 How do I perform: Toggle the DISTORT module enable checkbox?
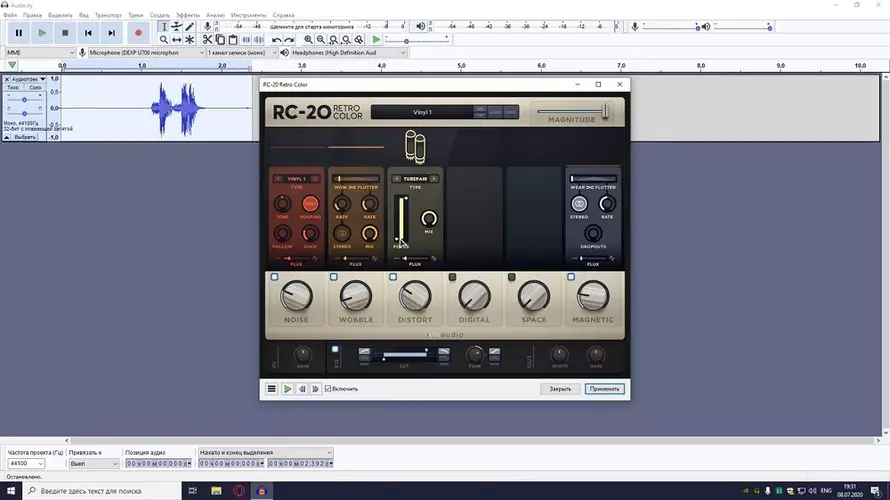point(393,277)
